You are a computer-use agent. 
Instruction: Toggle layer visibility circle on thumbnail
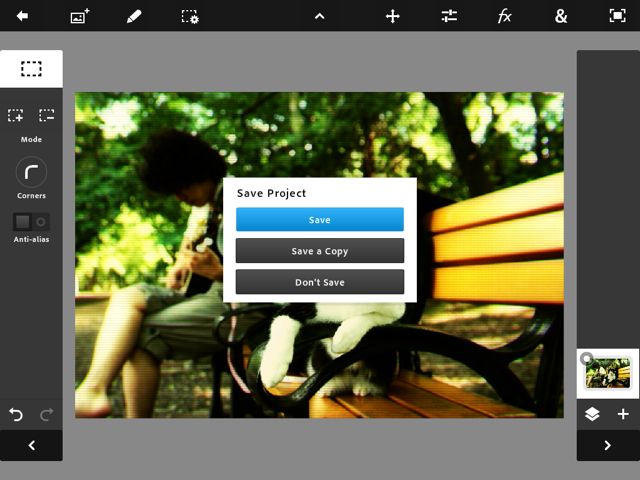[x=586, y=358]
